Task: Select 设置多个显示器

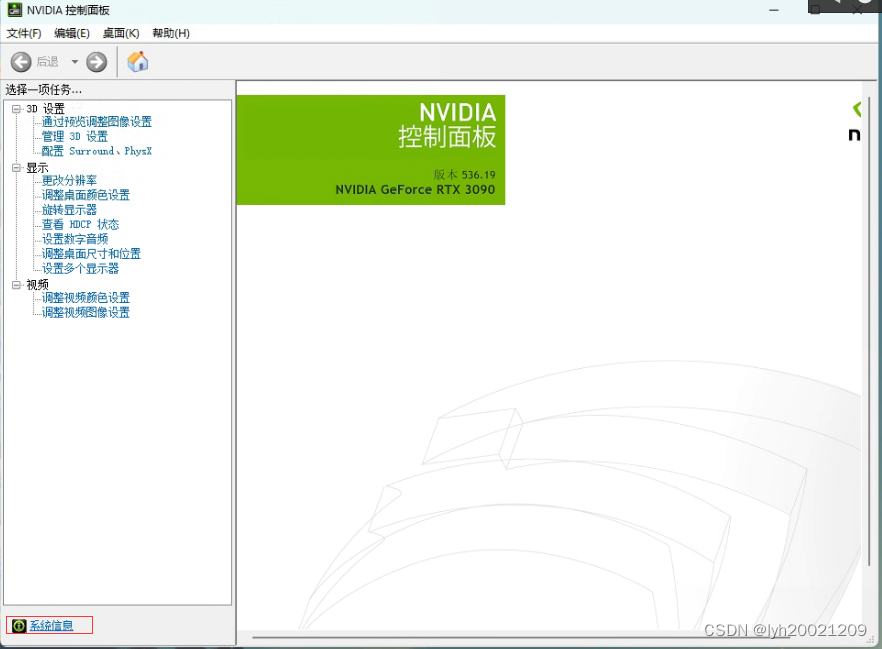Action: pyautogui.click(x=80, y=268)
